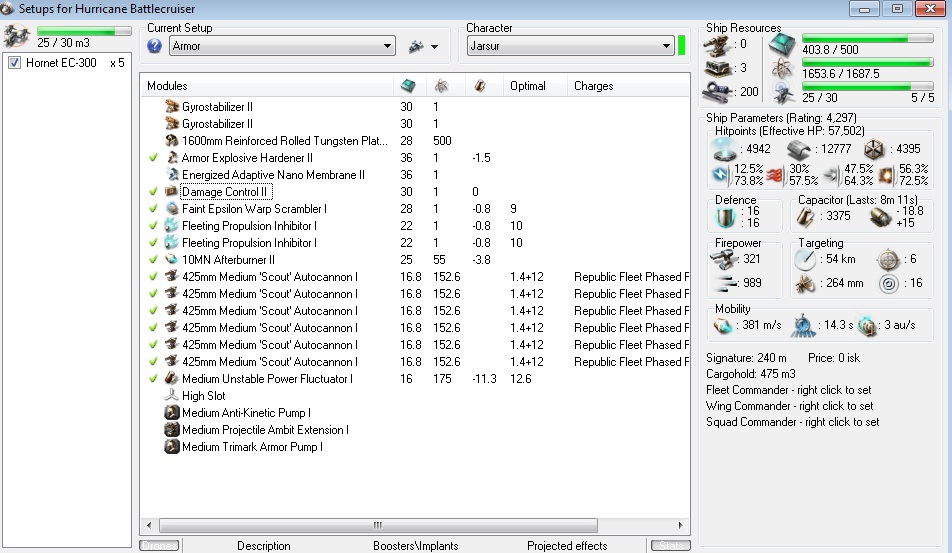Image resolution: width=952 pixels, height=553 pixels.
Task: Click the max velocity icon showing 381 m/s
Action: [723, 325]
